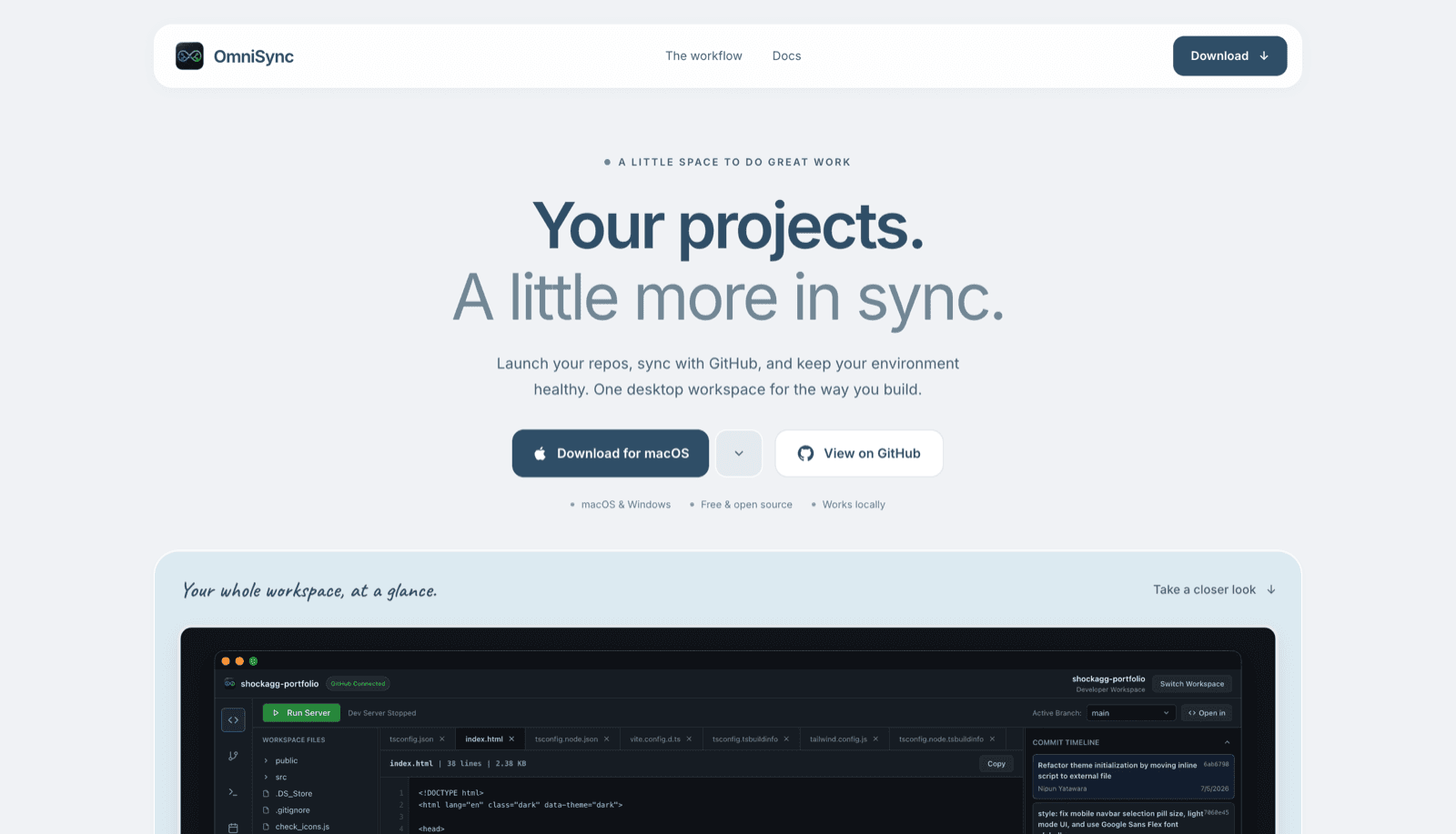Click the Download button in header
1456x834 pixels.
click(x=1229, y=56)
